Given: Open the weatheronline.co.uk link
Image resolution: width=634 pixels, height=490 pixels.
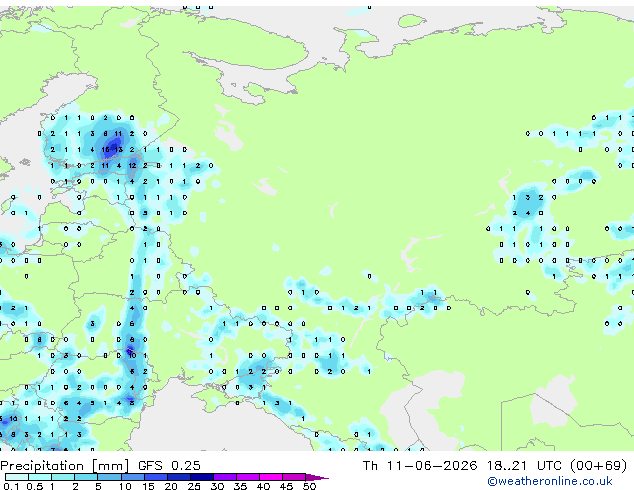Looking at the screenshot, I should tap(550, 481).
